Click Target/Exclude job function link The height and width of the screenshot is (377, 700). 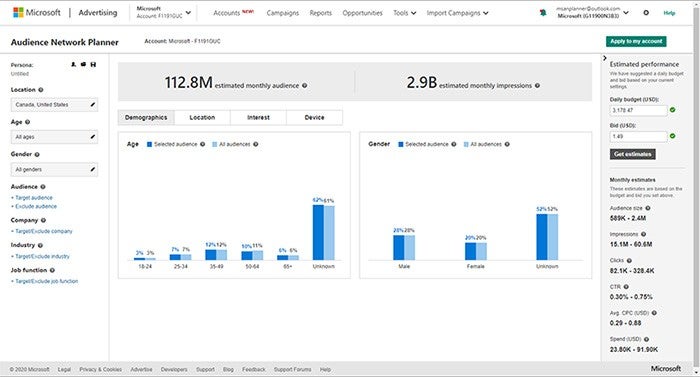[46, 281]
